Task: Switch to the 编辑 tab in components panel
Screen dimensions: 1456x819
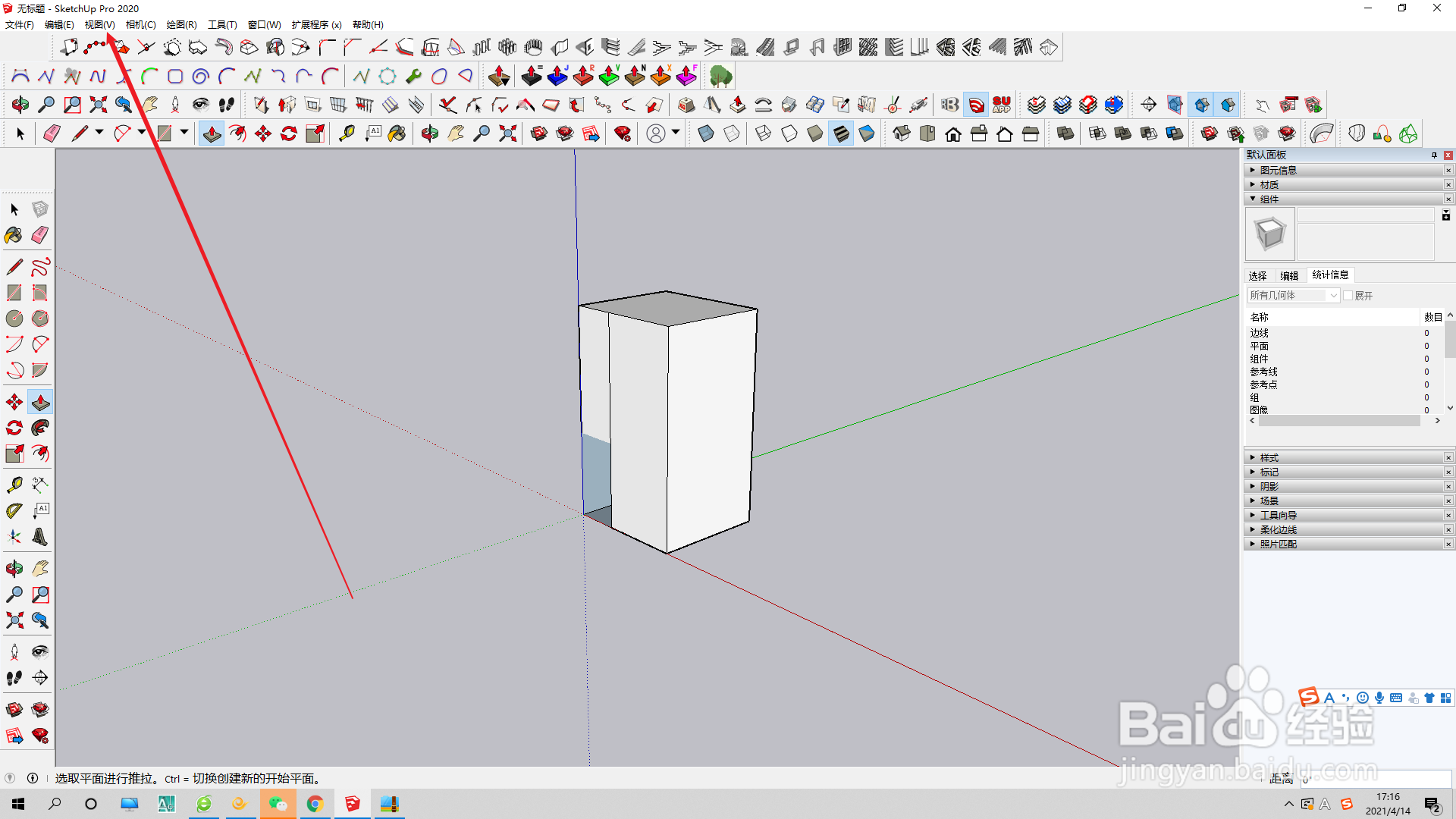Action: pos(1289,275)
